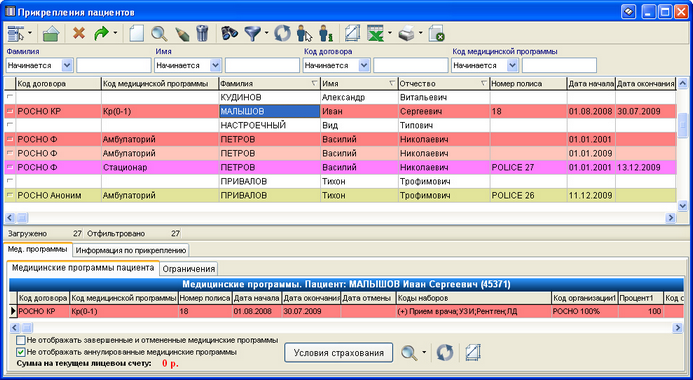Tick row checkbox for МАЛЫШОВ Иван

tap(10, 111)
